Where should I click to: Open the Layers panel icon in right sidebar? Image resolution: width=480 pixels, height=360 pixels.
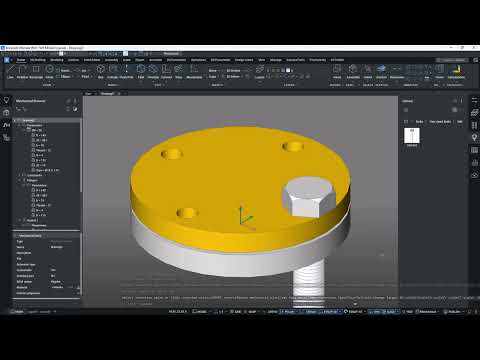474,113
